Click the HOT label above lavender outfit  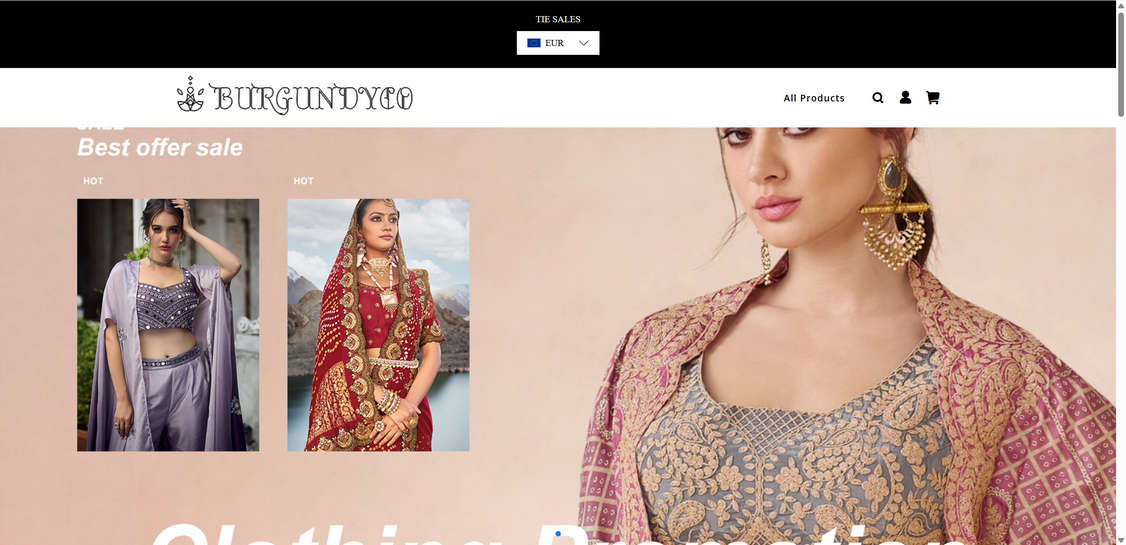(93, 181)
